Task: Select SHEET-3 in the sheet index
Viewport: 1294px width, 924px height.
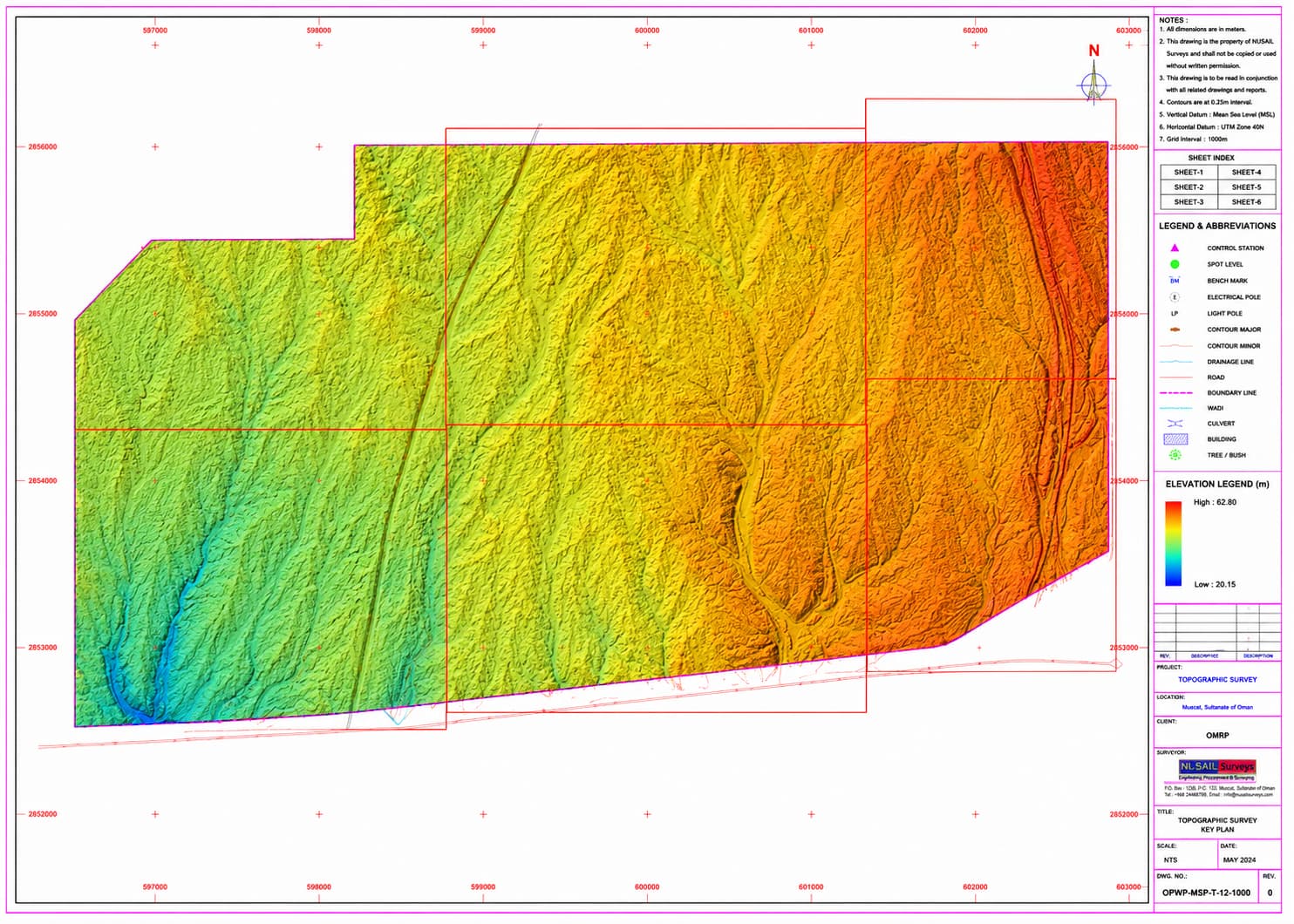Action: [1188, 202]
